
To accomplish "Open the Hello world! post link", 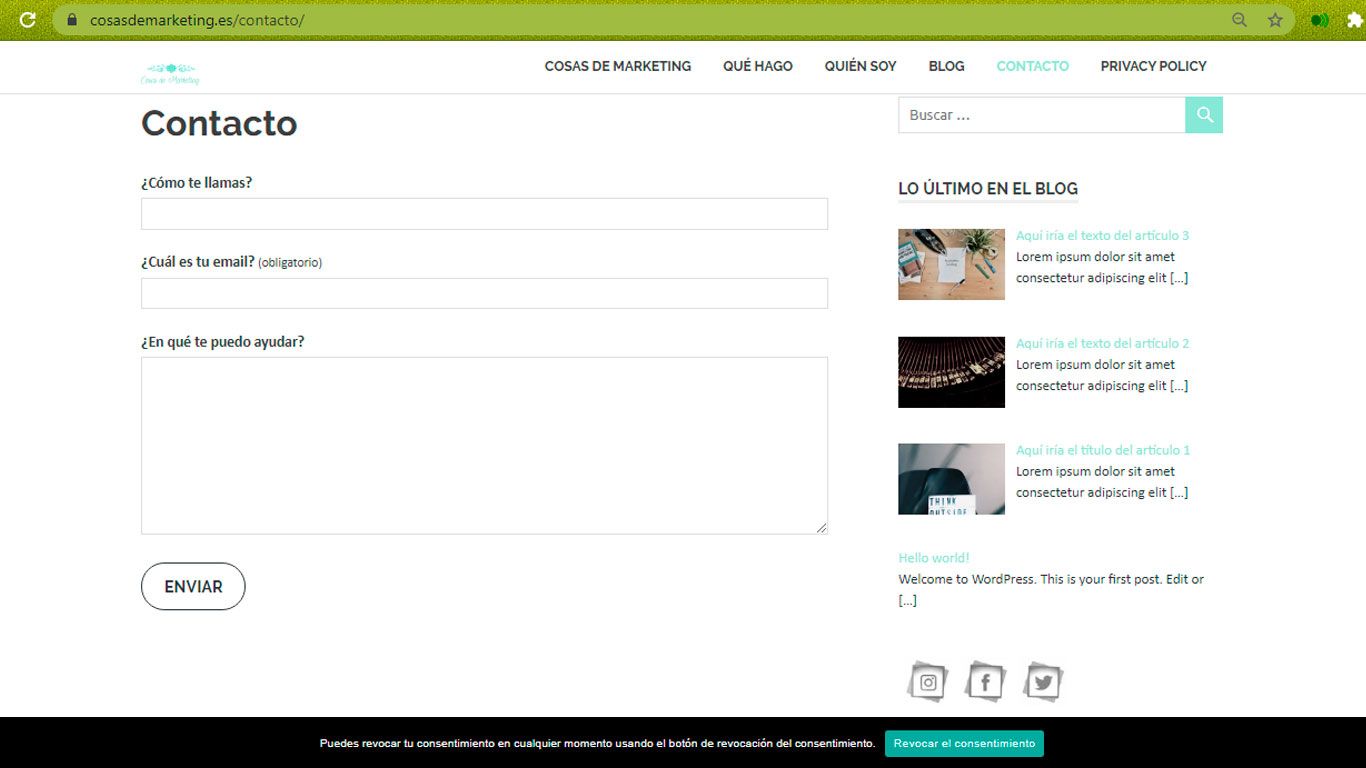I will (933, 558).
